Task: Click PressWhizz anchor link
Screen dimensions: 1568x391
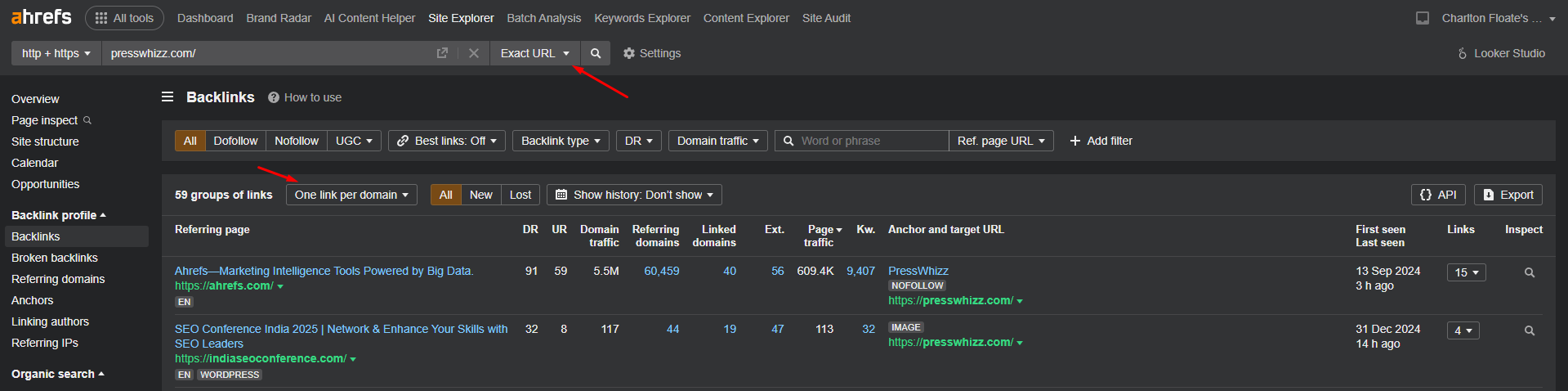Action: [918, 271]
